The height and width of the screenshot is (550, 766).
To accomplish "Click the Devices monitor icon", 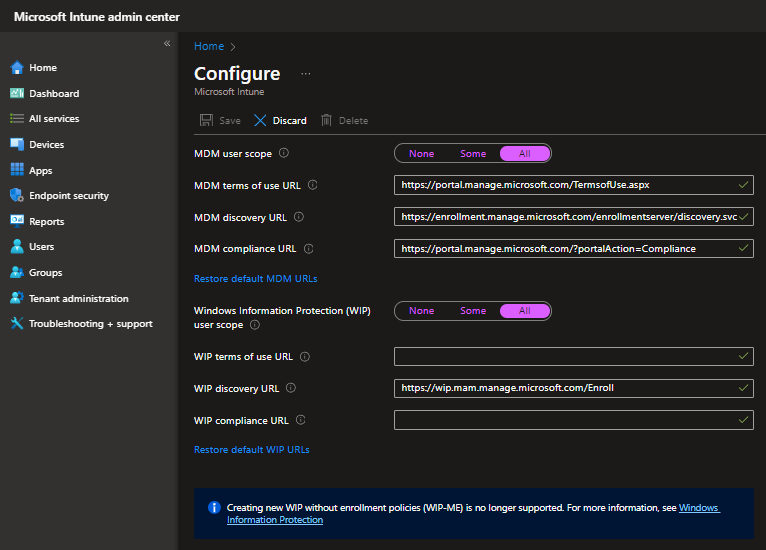I will pyautogui.click(x=17, y=144).
